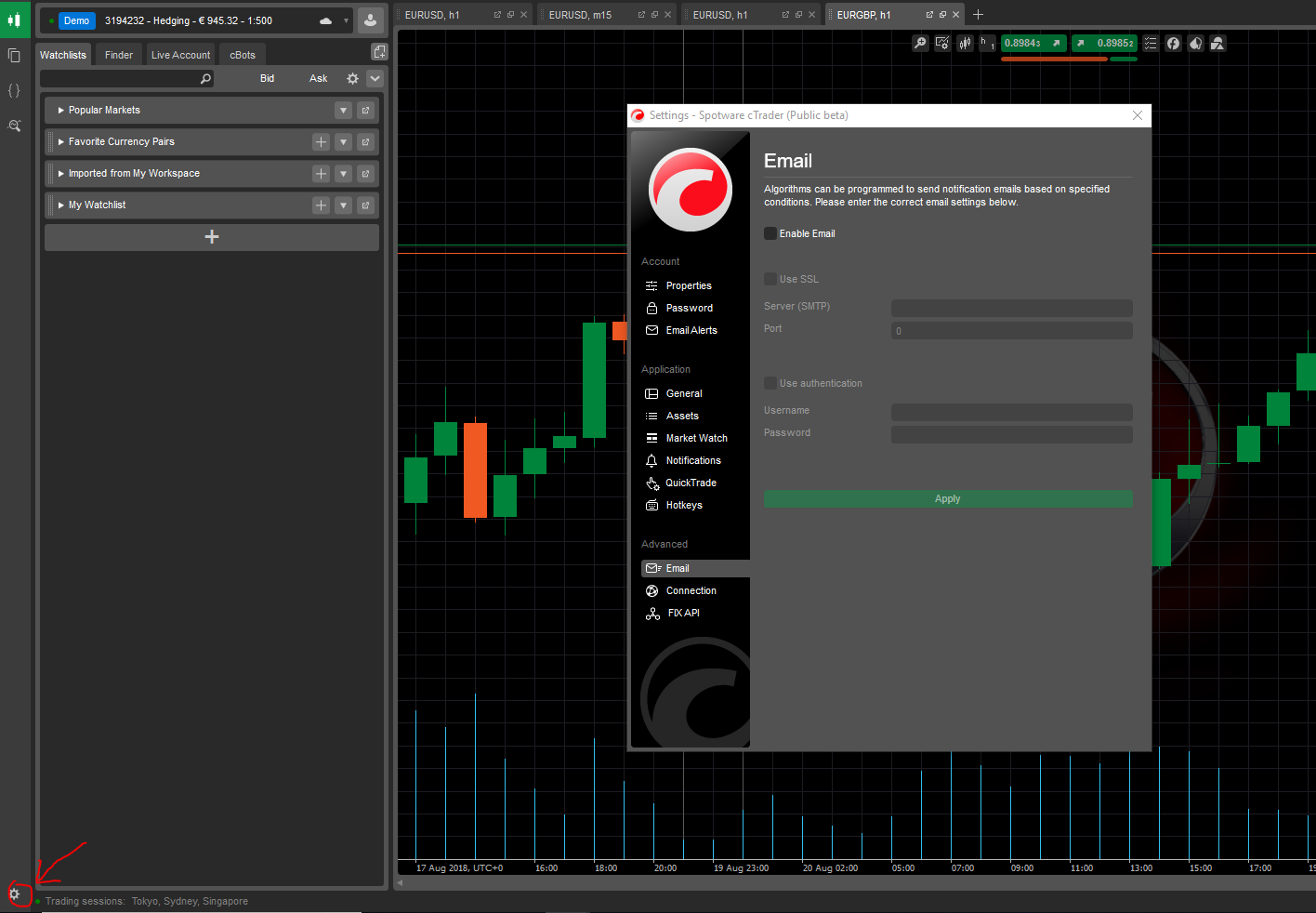Detach the Popular Markets watchlist
The width and height of the screenshot is (1316, 913).
[x=365, y=111]
